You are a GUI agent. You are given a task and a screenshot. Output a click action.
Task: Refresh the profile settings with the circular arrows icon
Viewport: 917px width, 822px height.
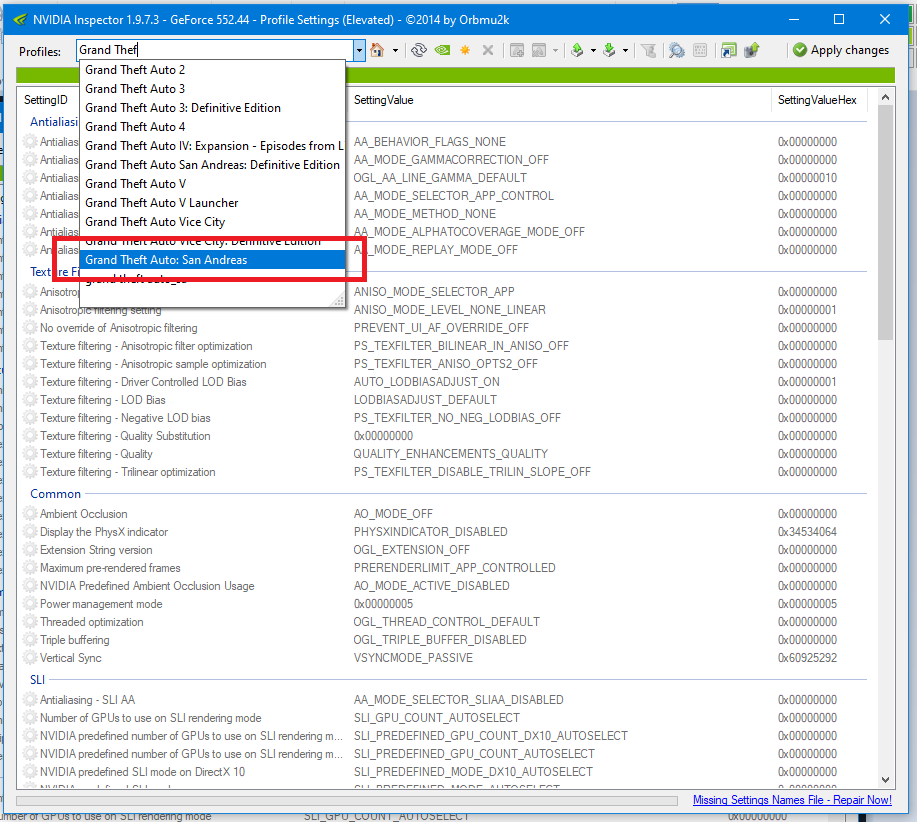tap(419, 50)
